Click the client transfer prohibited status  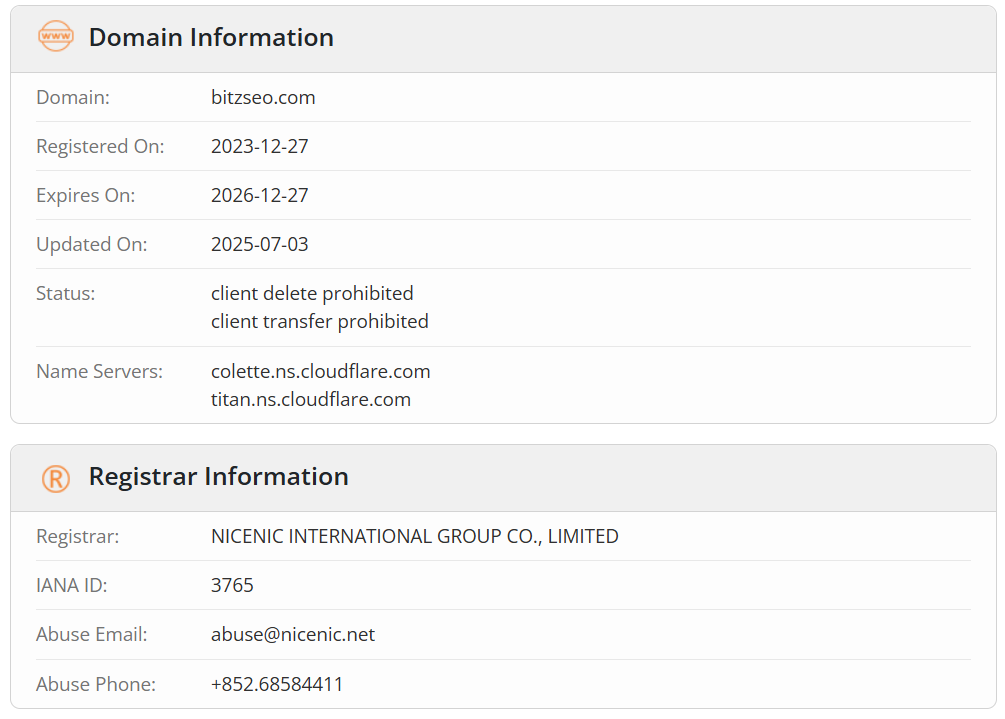pos(319,321)
